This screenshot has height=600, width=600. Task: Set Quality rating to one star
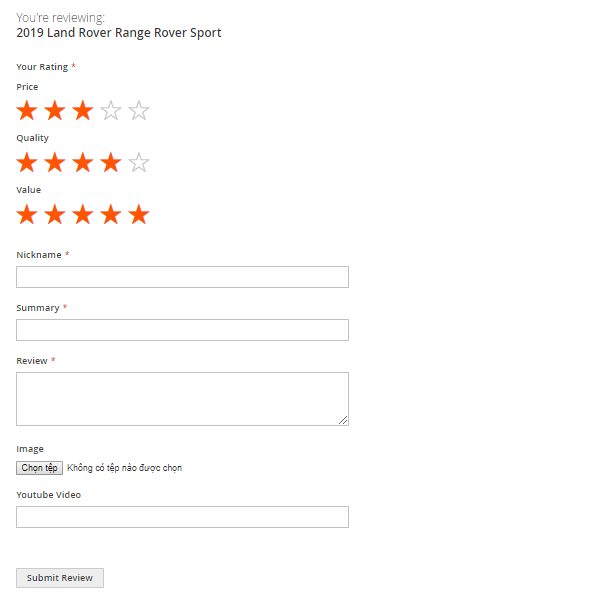(27, 162)
